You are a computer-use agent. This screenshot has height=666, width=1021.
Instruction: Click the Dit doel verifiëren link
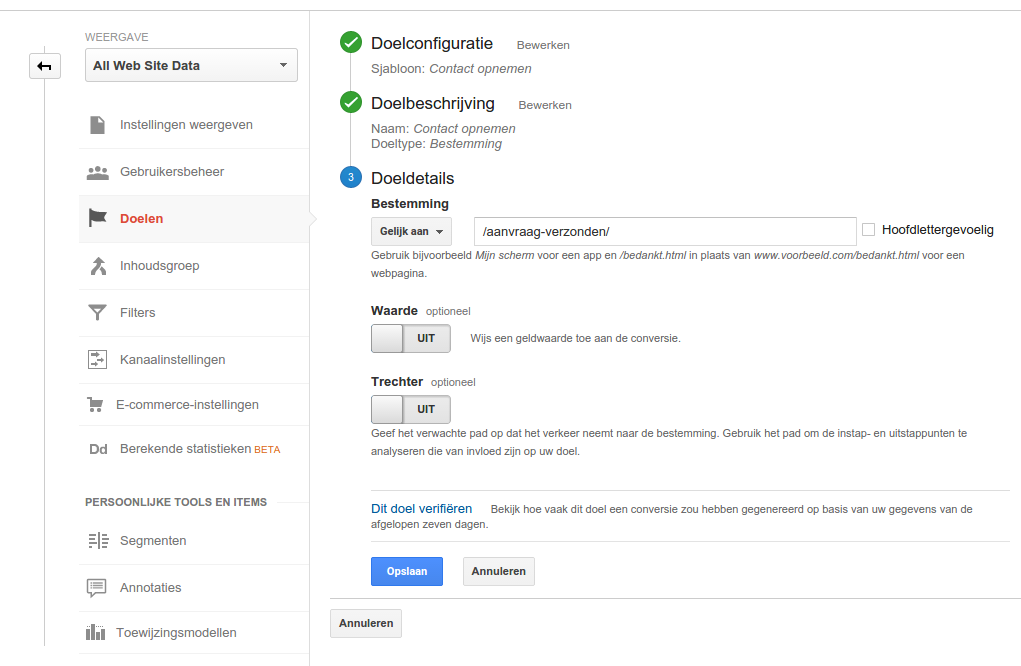421,508
